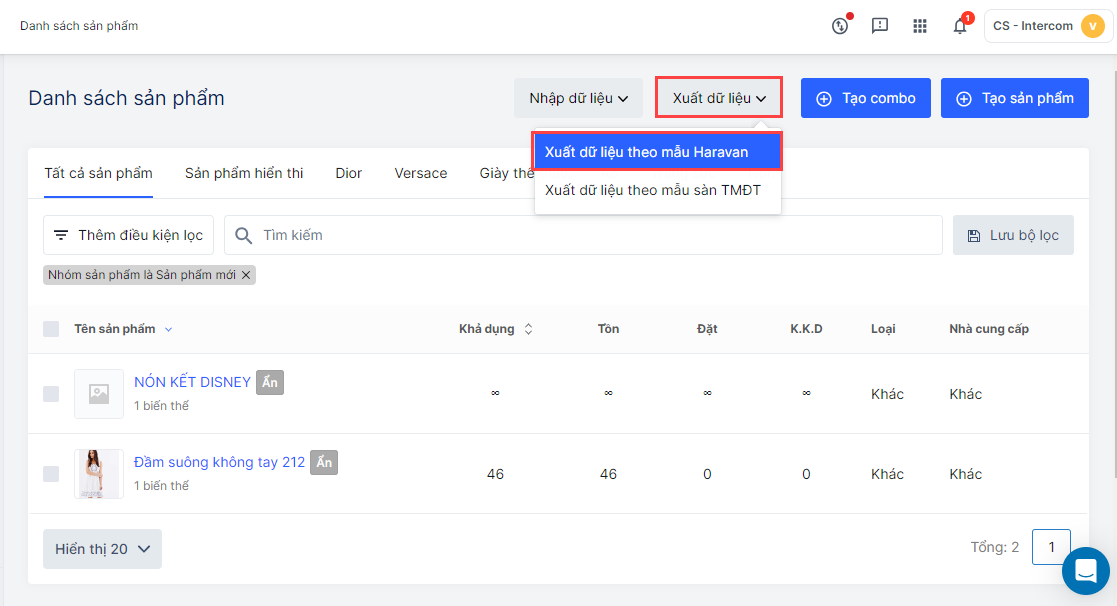Open the notifications bell icon
Screen dimensions: 1117x606
tap(960, 26)
